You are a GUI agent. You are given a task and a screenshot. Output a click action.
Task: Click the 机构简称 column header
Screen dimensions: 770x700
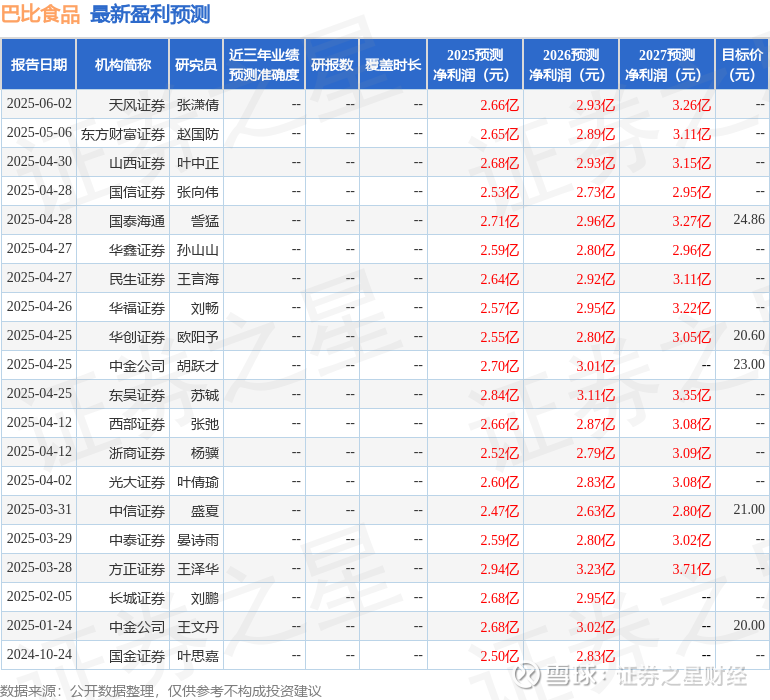[x=123, y=65]
